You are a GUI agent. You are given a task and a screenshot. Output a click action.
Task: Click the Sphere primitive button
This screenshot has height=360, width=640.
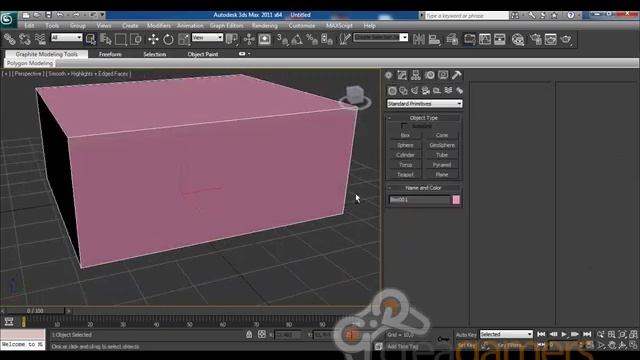(x=405, y=145)
